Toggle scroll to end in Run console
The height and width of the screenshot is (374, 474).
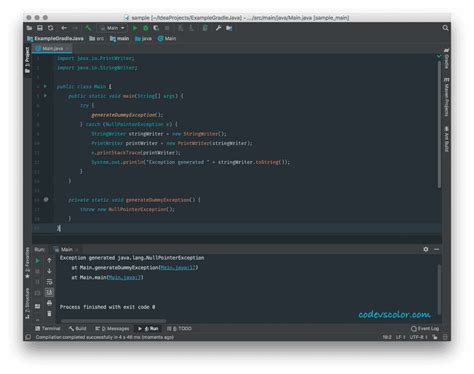[x=49, y=293]
